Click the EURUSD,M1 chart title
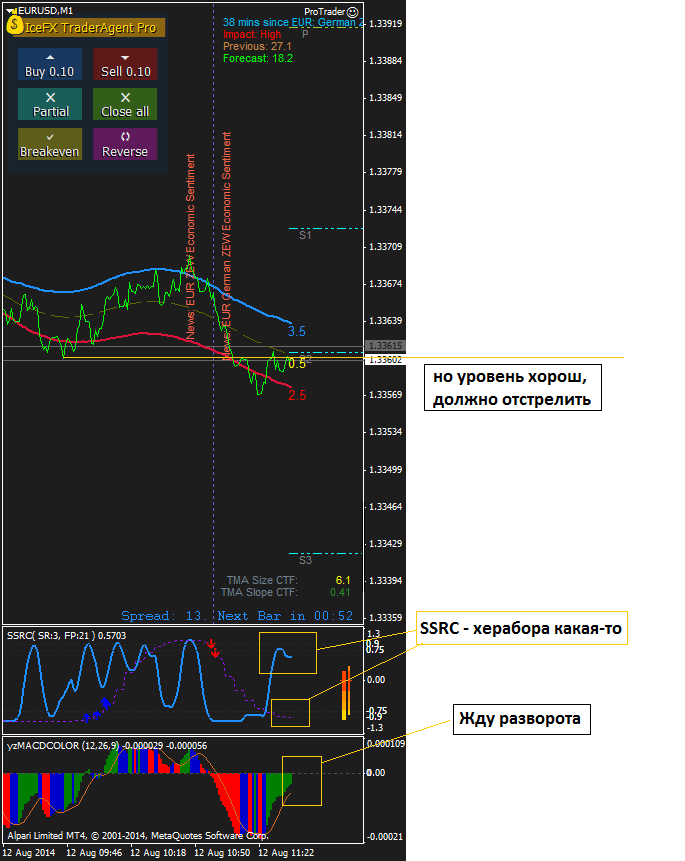Viewport: 685px width, 861px height. pyautogui.click(x=46, y=10)
